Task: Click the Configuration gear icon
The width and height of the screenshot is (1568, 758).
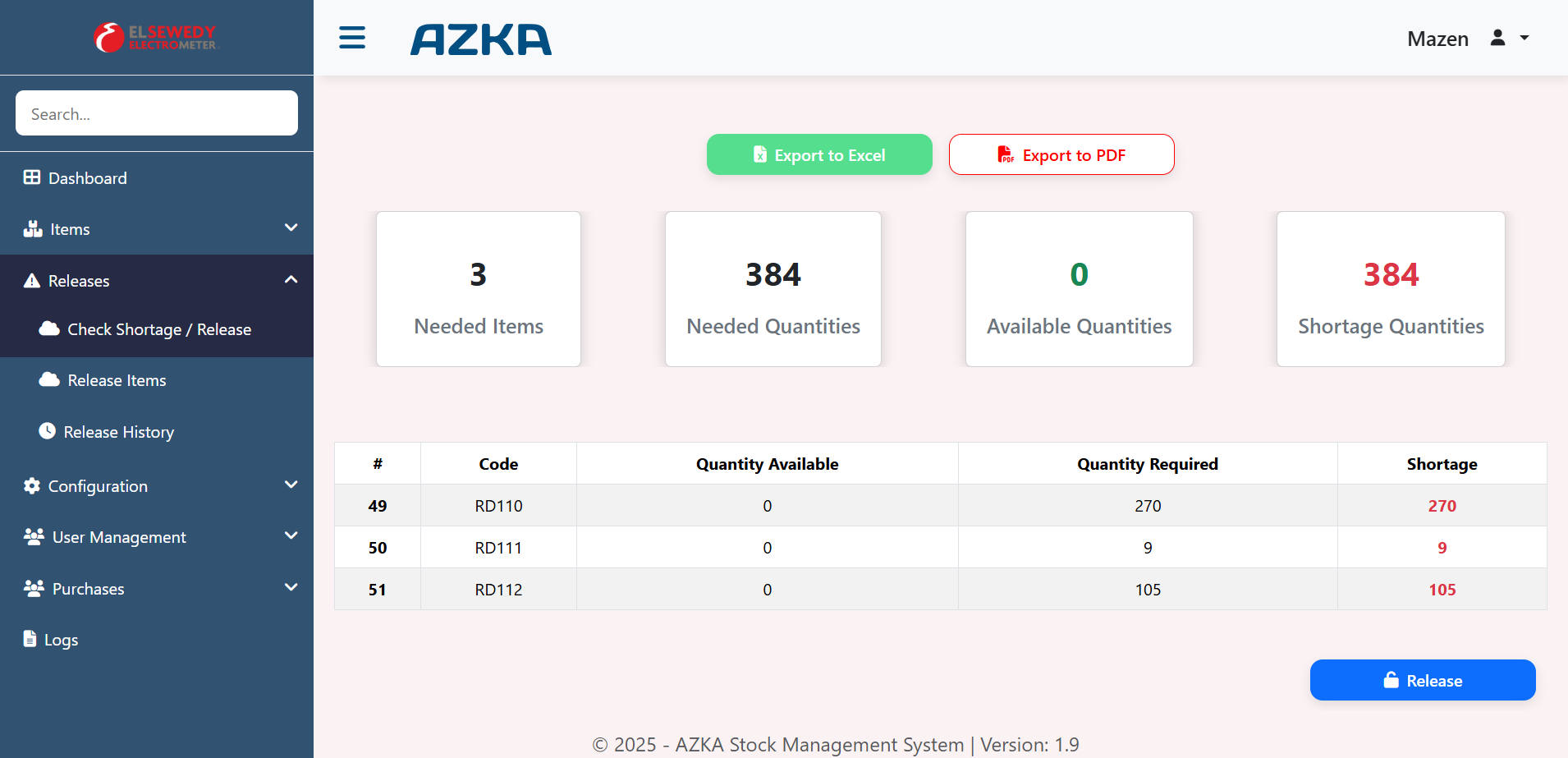Action: click(x=32, y=485)
